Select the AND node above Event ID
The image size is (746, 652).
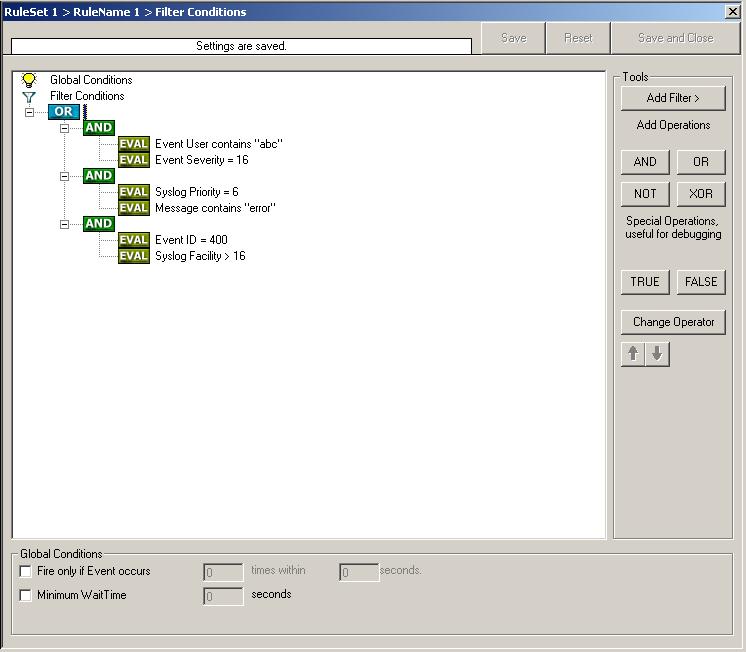[98, 224]
